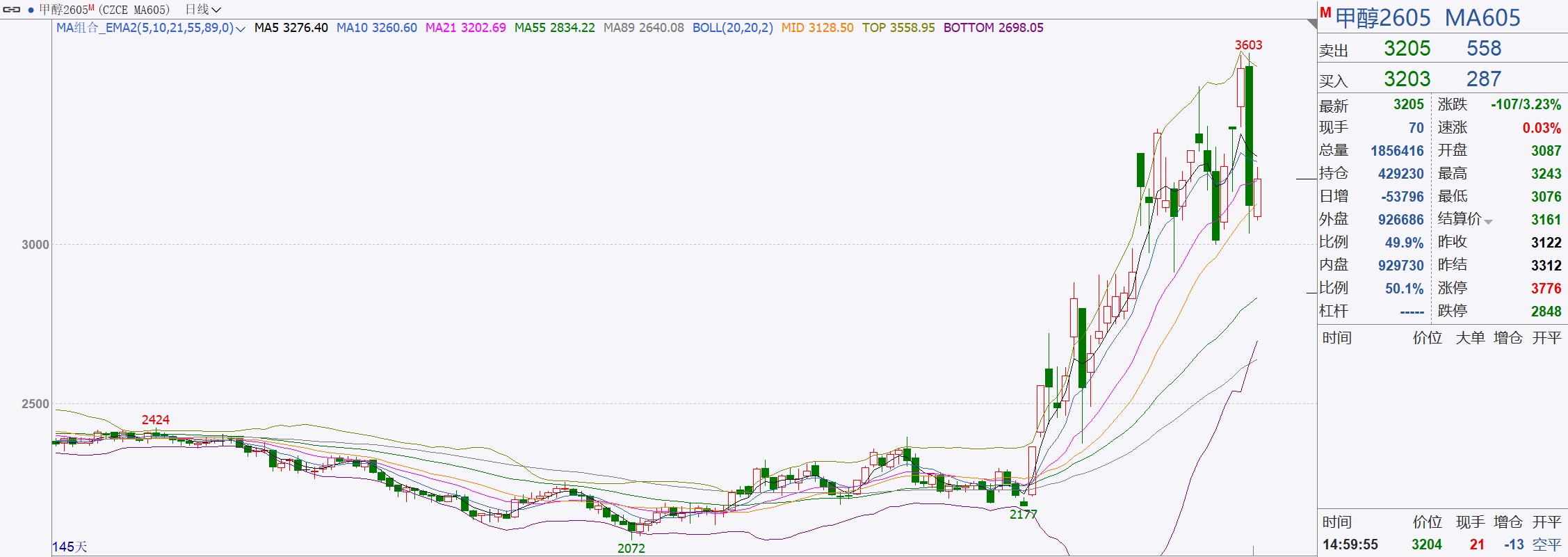Click the MA5 3276.40 legend value
Image resolution: width=1568 pixels, height=557 pixels.
[x=291, y=28]
